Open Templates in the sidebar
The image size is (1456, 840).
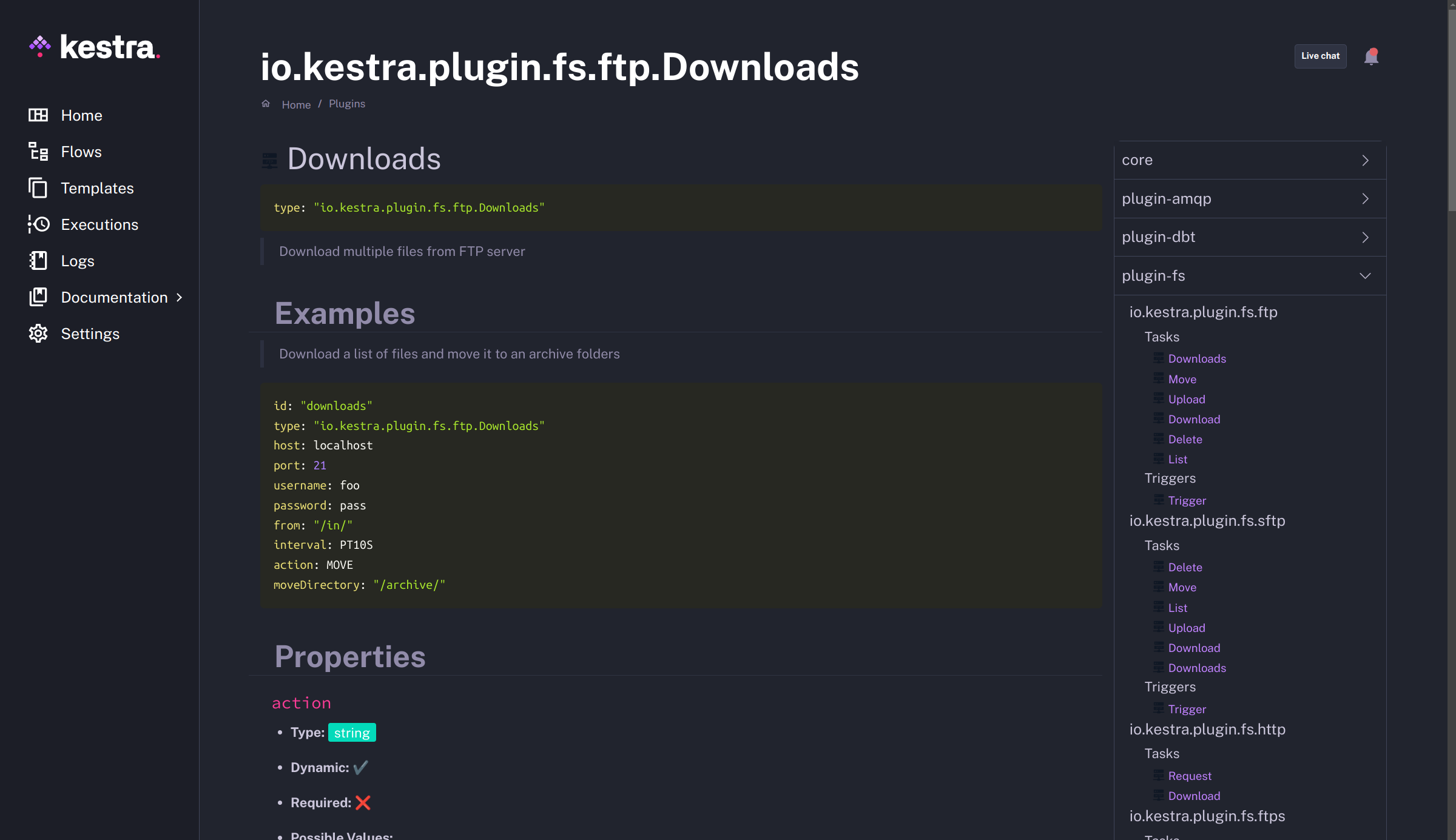[x=97, y=188]
